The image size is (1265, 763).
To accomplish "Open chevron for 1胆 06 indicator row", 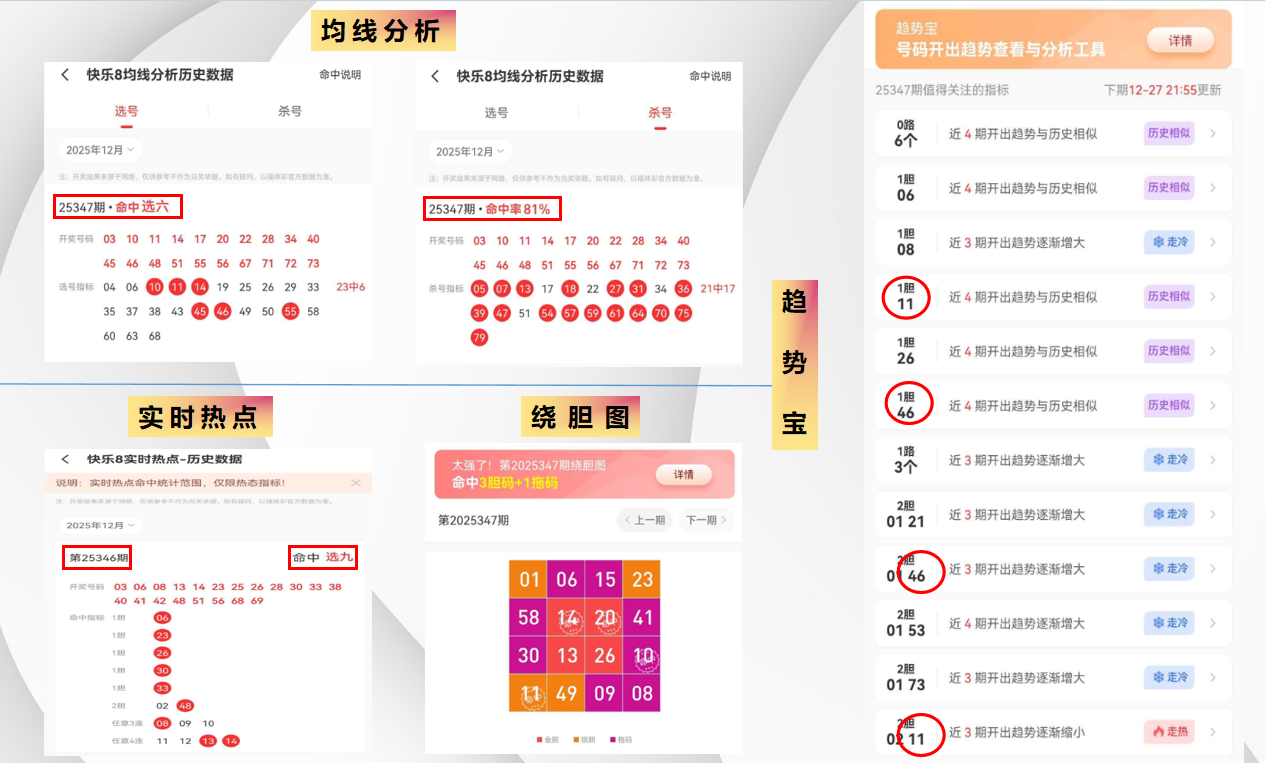I will 1214,188.
